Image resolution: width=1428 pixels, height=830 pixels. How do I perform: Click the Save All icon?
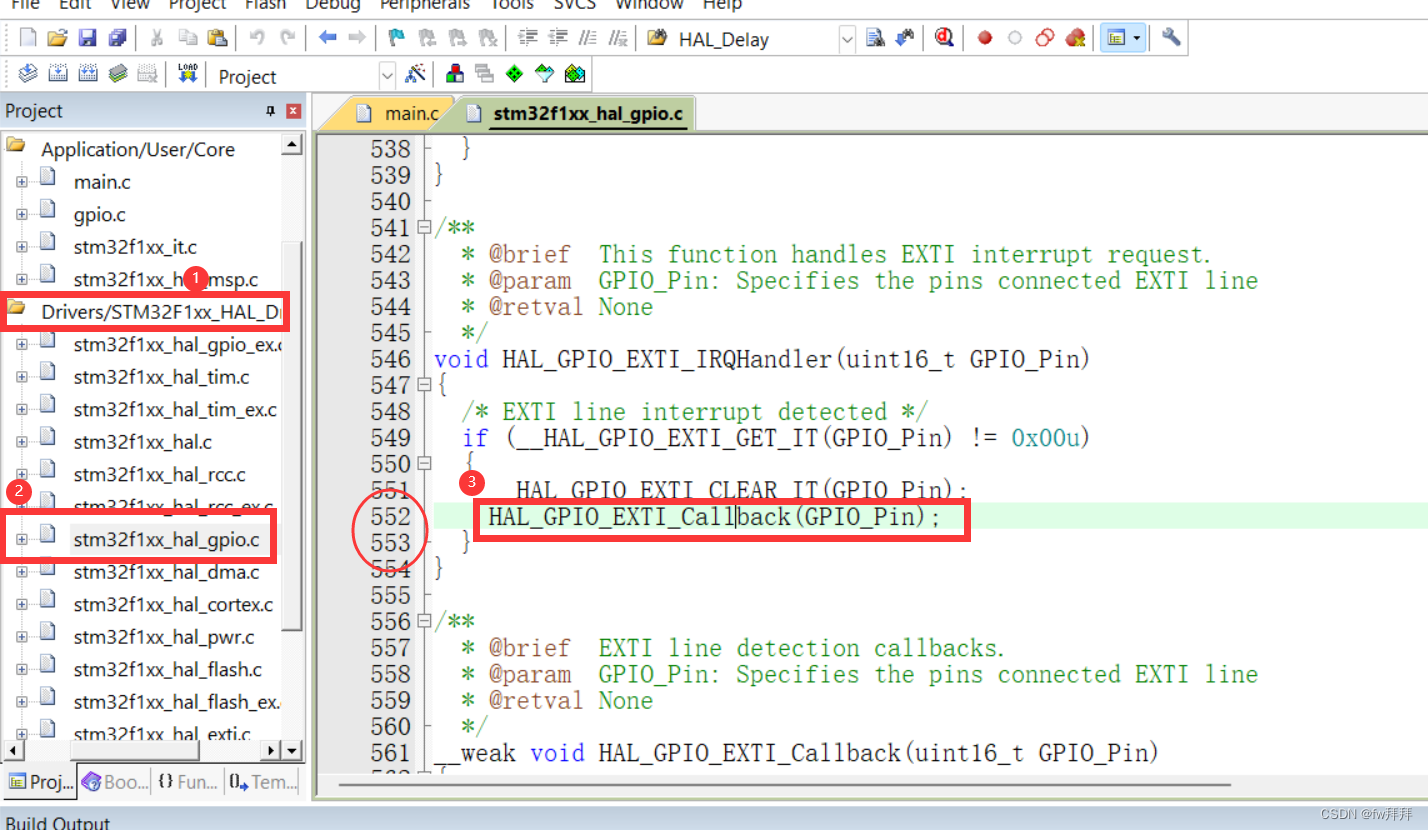[117, 38]
